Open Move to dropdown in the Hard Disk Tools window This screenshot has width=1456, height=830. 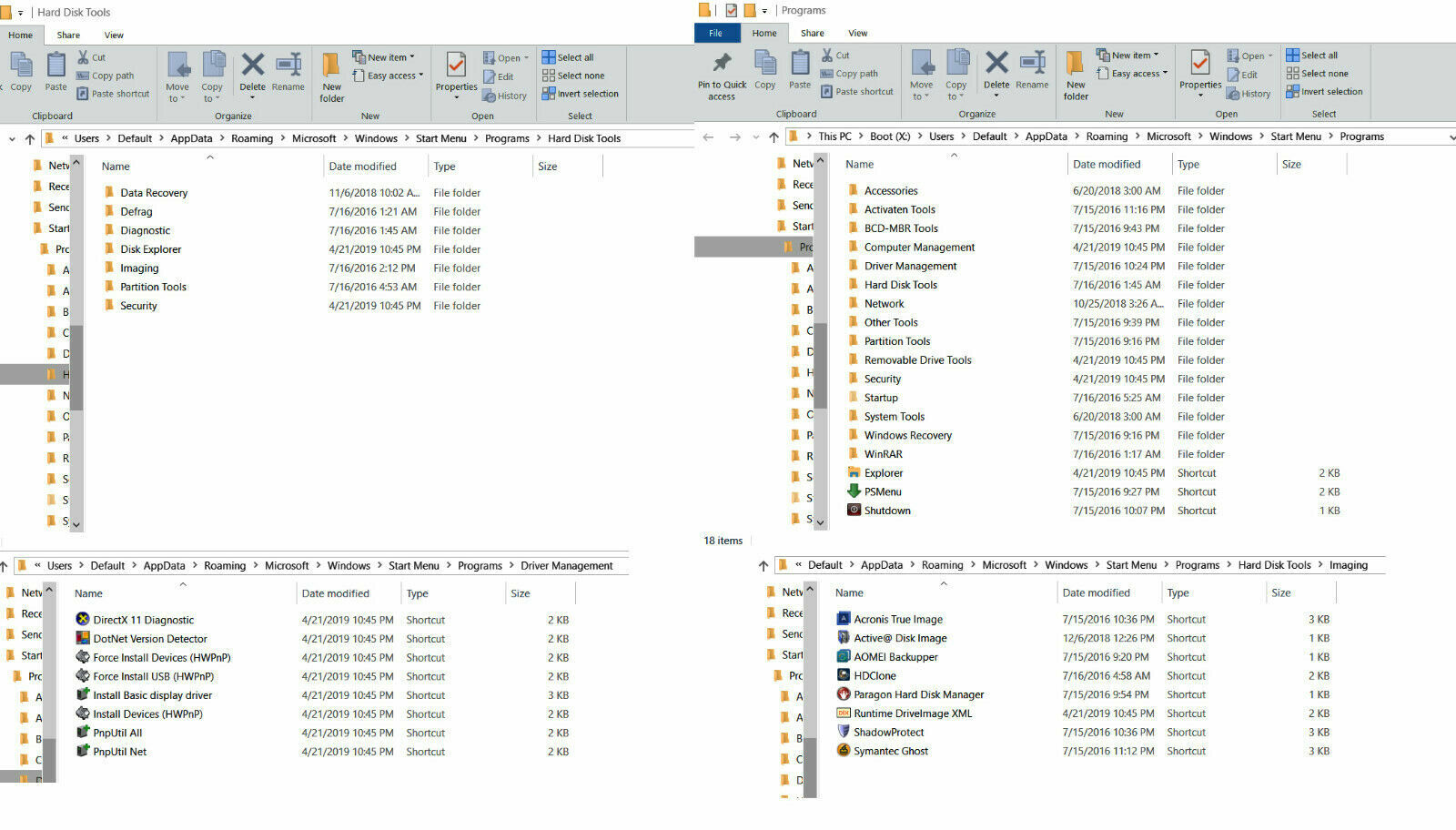tap(177, 77)
